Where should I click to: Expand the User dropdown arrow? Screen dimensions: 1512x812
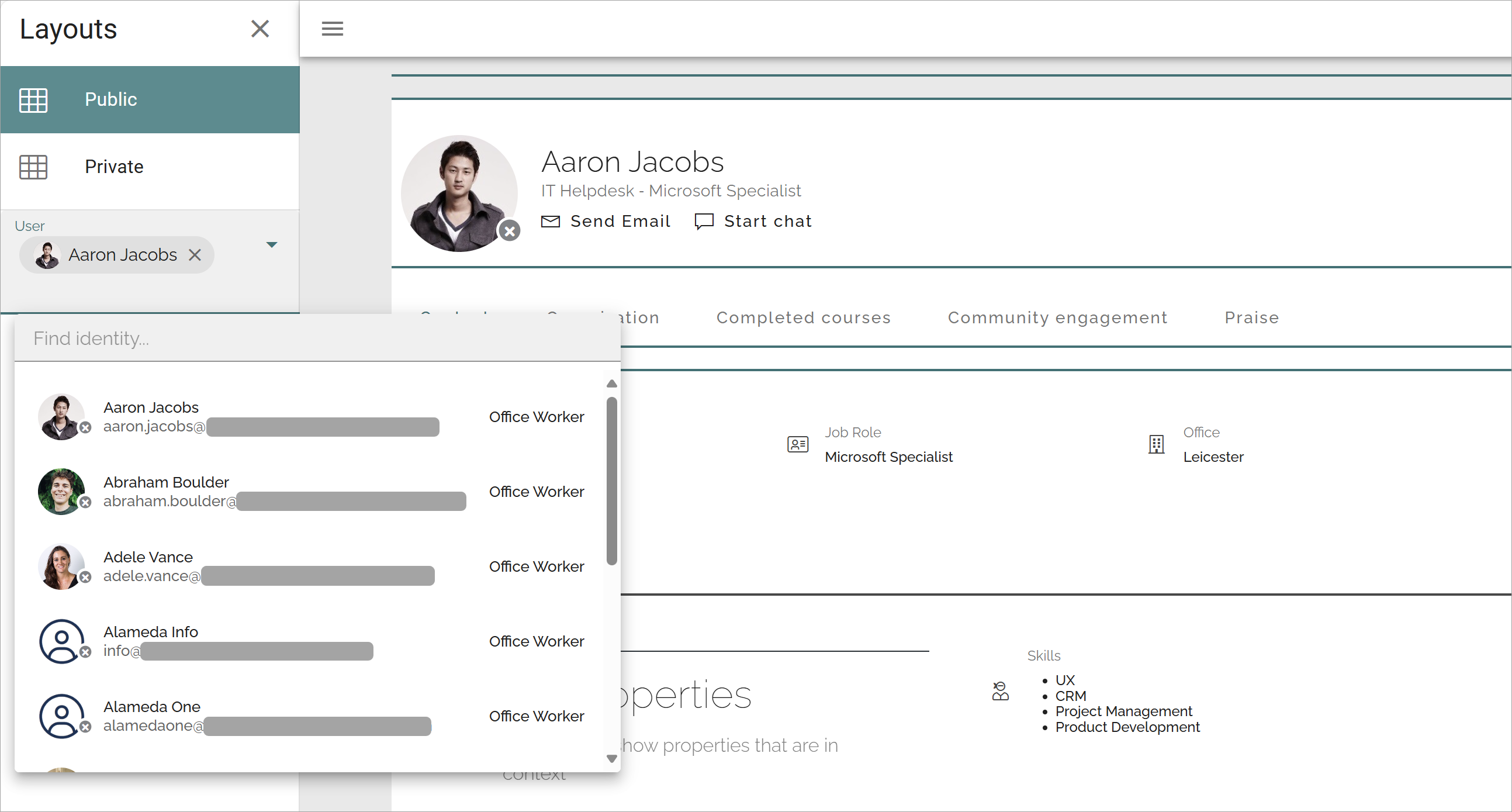click(271, 245)
